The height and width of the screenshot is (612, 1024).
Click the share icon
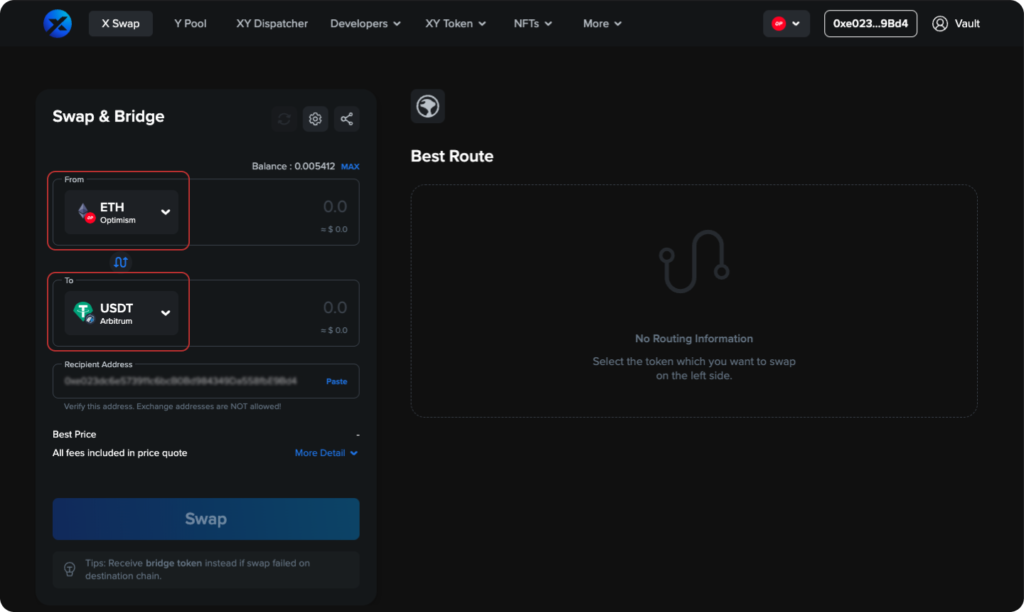pos(347,119)
